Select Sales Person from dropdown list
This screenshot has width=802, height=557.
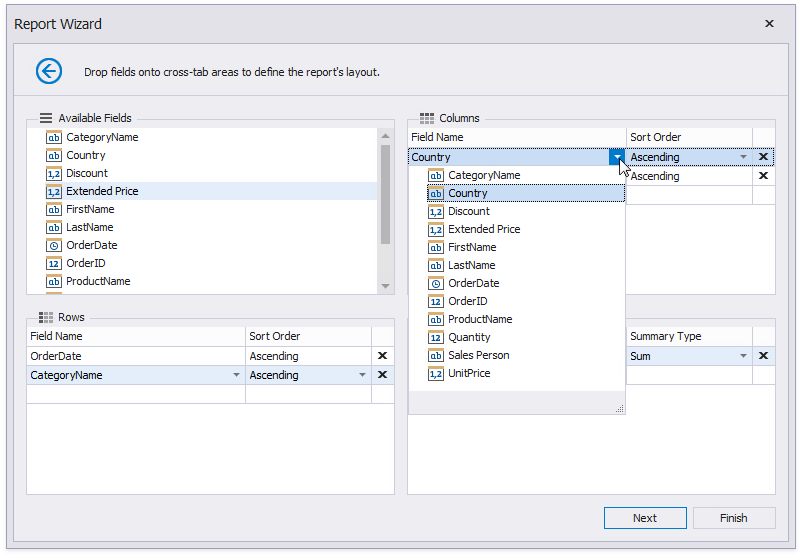pyautogui.click(x=478, y=355)
